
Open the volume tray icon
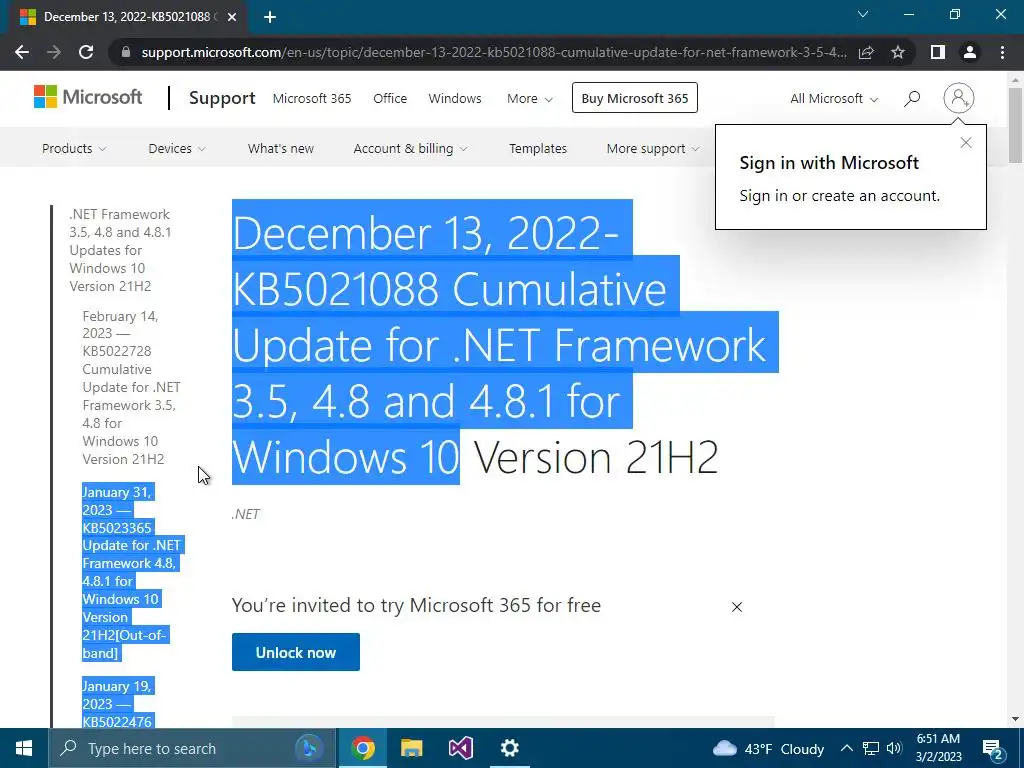tap(894, 748)
